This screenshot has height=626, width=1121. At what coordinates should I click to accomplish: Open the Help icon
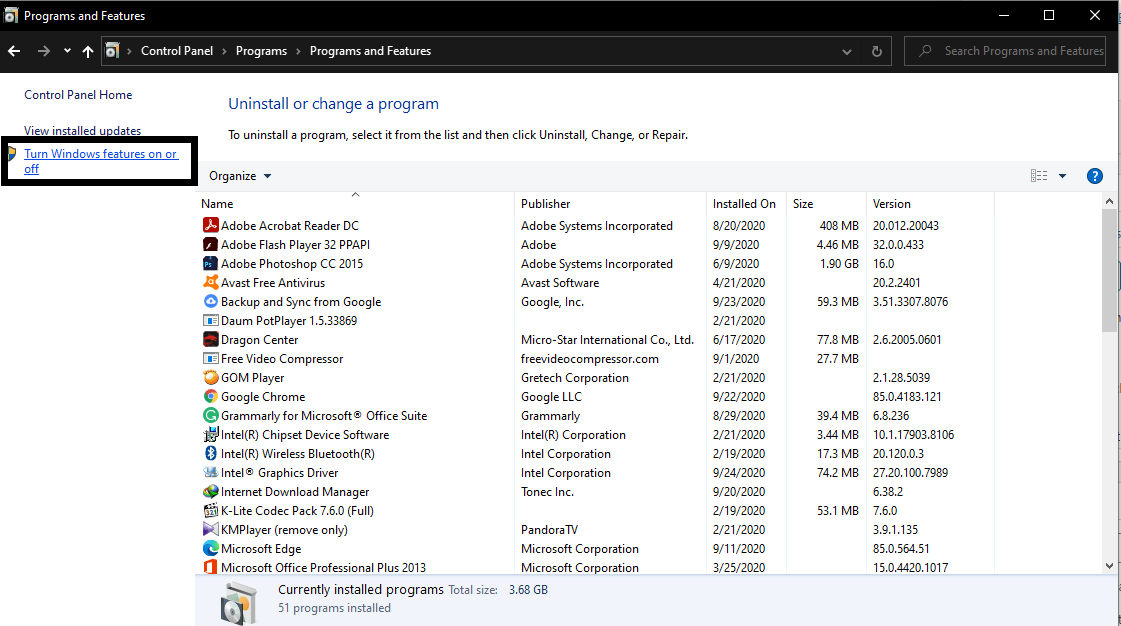click(x=1094, y=175)
